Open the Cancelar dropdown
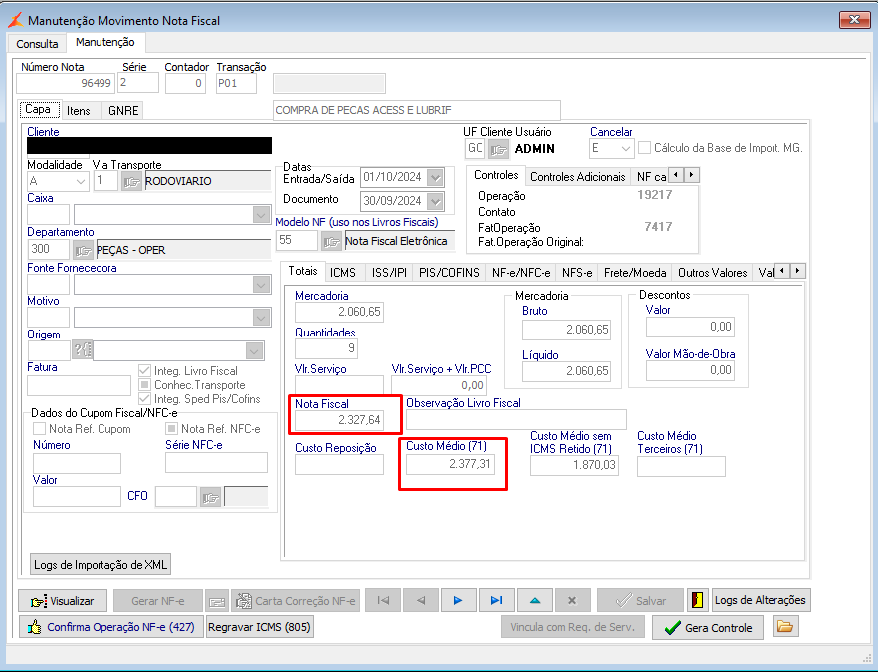This screenshot has height=672, width=878. tap(625, 148)
